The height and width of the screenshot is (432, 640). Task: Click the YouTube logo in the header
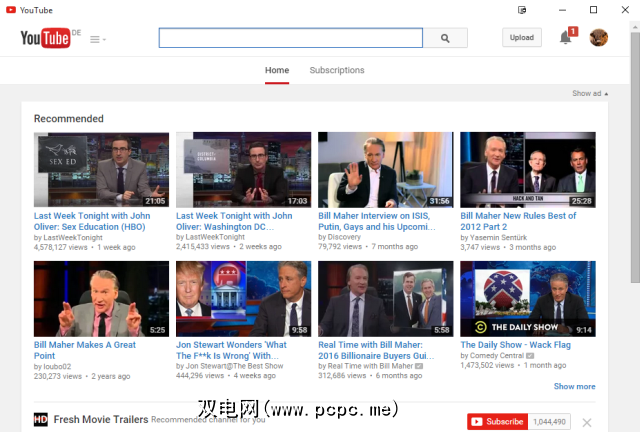tap(45, 38)
